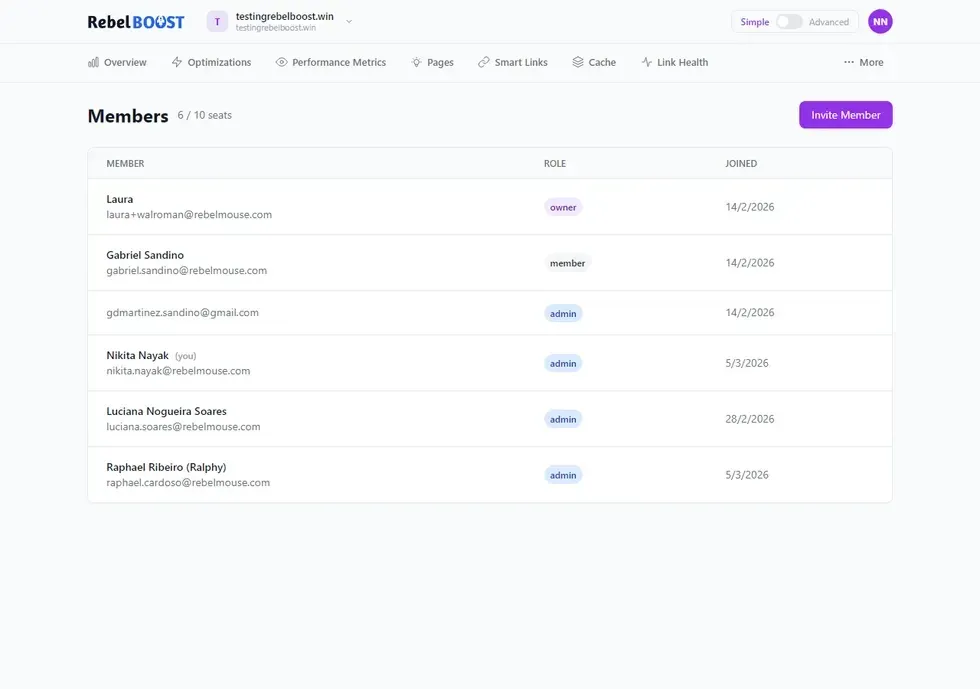
Task: Click the RebelBOOST logo
Action: 136,22
